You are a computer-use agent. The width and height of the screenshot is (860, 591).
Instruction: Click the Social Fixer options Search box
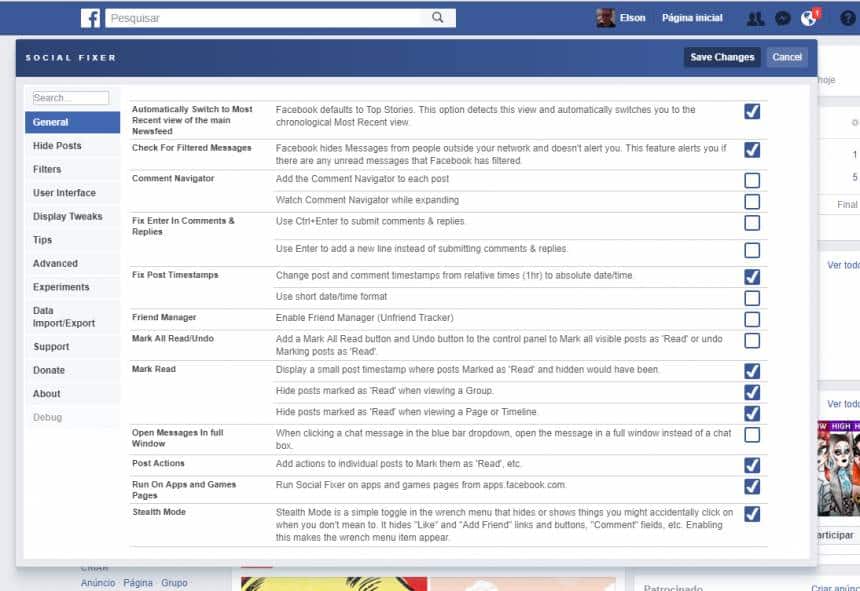click(71, 98)
